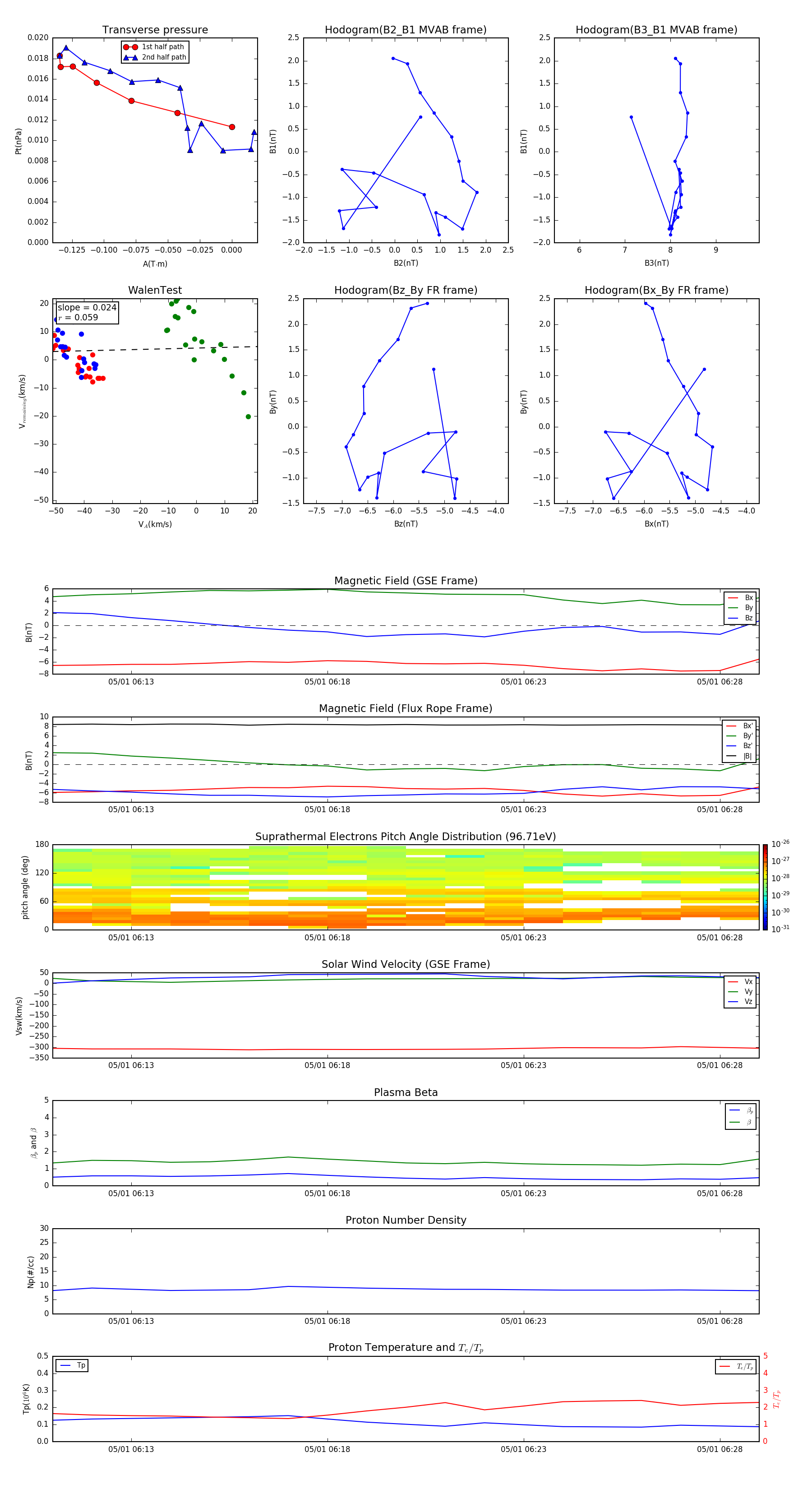Click the slope and r value text box
The width and height of the screenshot is (812, 1489).
[x=87, y=312]
